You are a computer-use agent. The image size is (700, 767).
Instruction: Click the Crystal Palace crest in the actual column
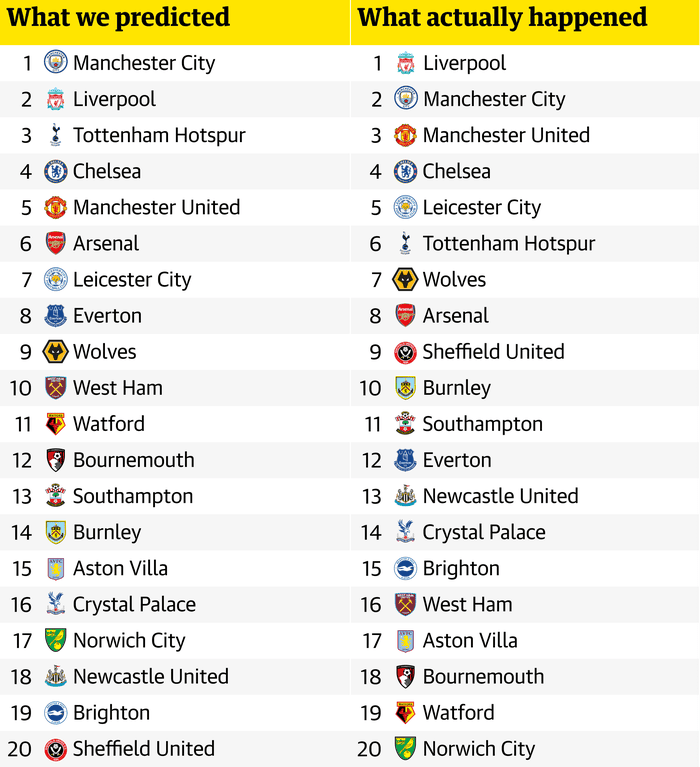pos(405,532)
